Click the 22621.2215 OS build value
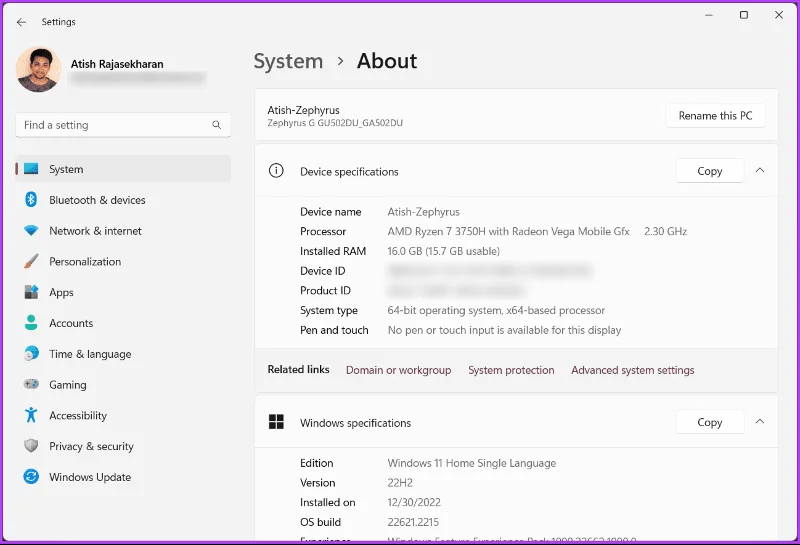The width and height of the screenshot is (800, 545). point(413,522)
